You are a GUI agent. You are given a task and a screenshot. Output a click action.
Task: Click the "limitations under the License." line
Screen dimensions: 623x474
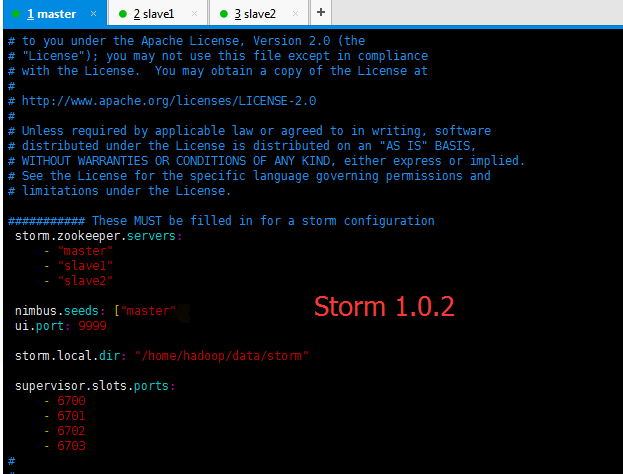click(119, 191)
